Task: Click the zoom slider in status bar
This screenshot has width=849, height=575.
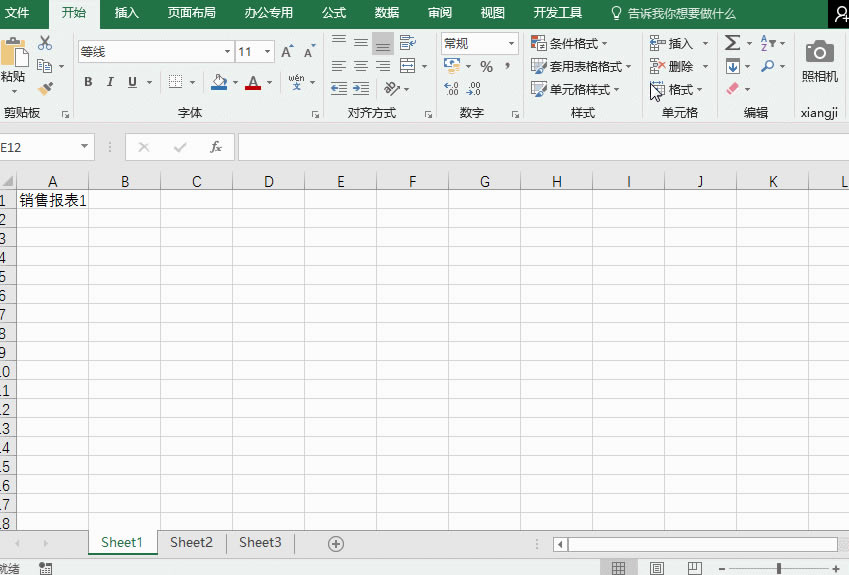Action: 778,568
